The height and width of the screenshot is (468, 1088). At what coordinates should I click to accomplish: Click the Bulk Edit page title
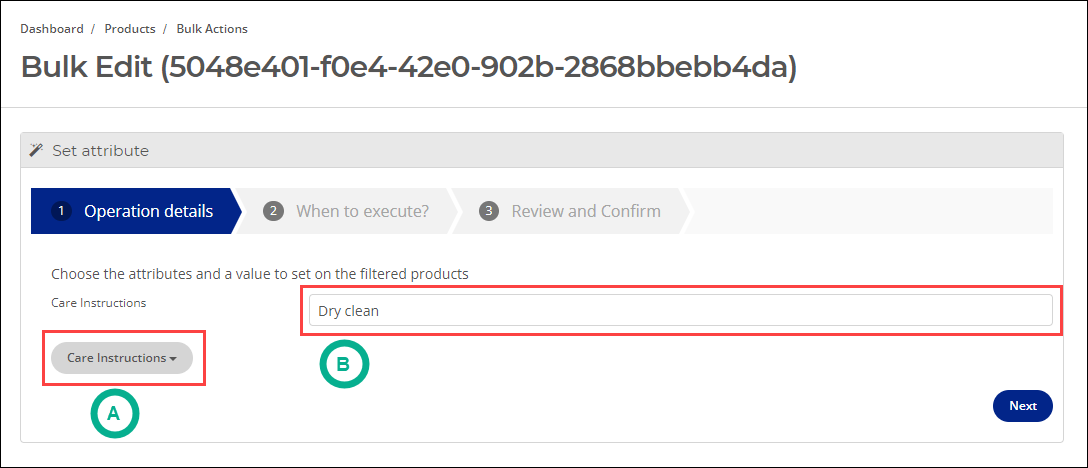pos(409,68)
